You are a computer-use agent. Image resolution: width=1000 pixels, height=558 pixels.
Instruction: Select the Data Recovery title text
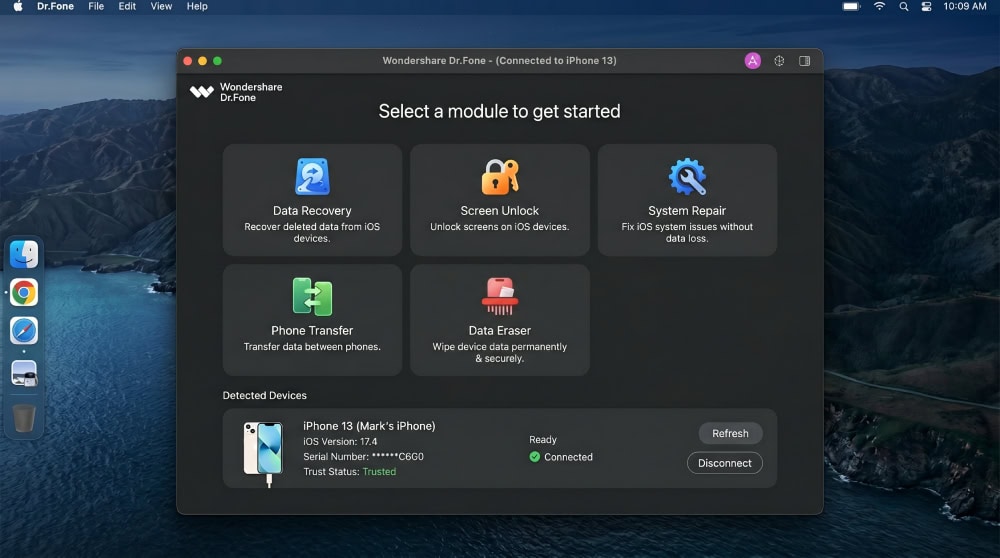[312, 210]
